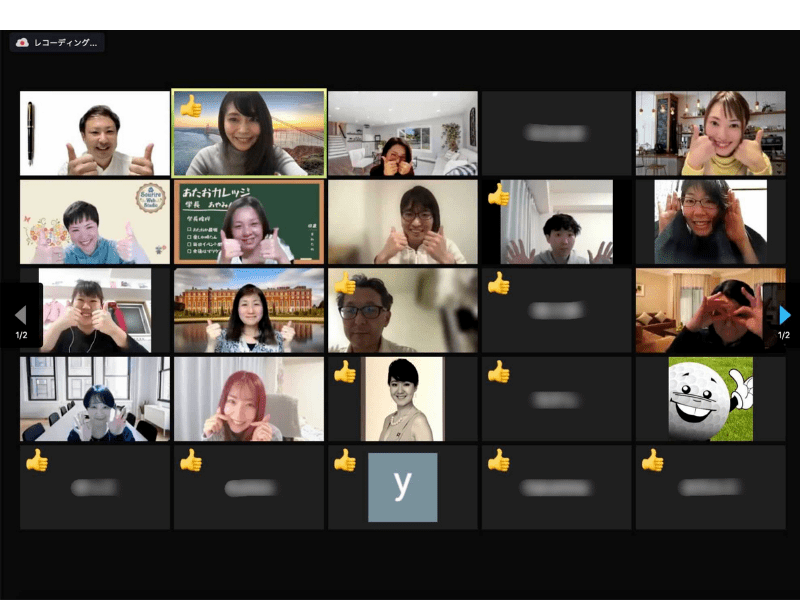Select the 'y' initial avatar
The image size is (800, 600).
(403, 487)
